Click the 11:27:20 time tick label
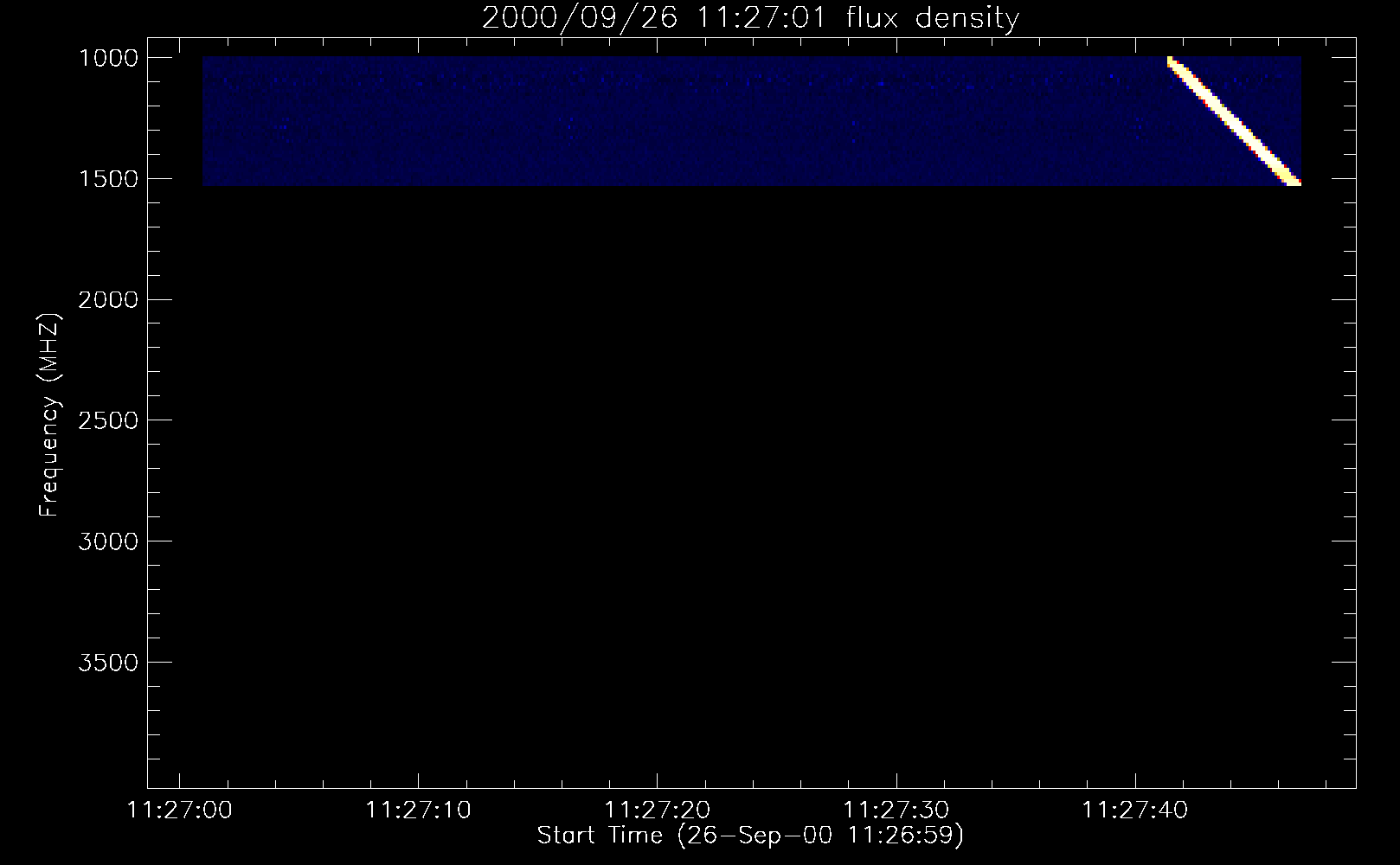The height and width of the screenshot is (865, 1400). (x=658, y=811)
